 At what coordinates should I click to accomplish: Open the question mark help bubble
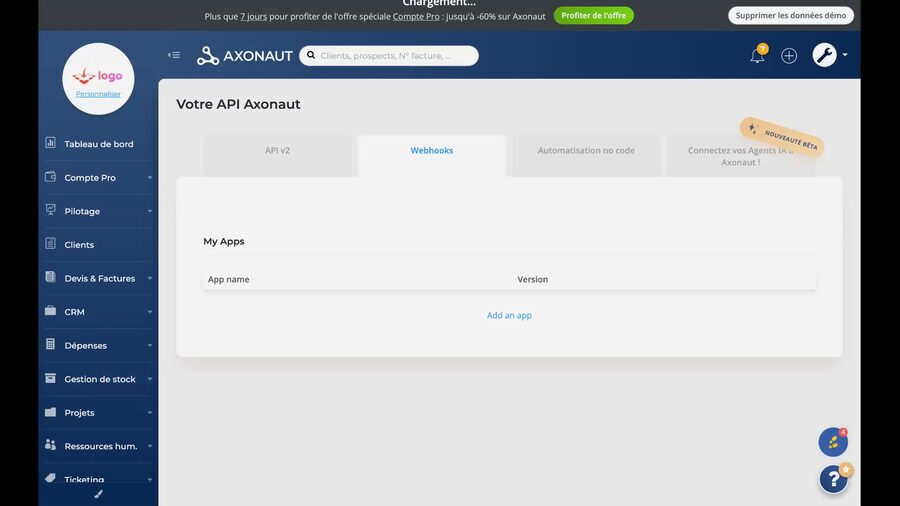coord(833,479)
